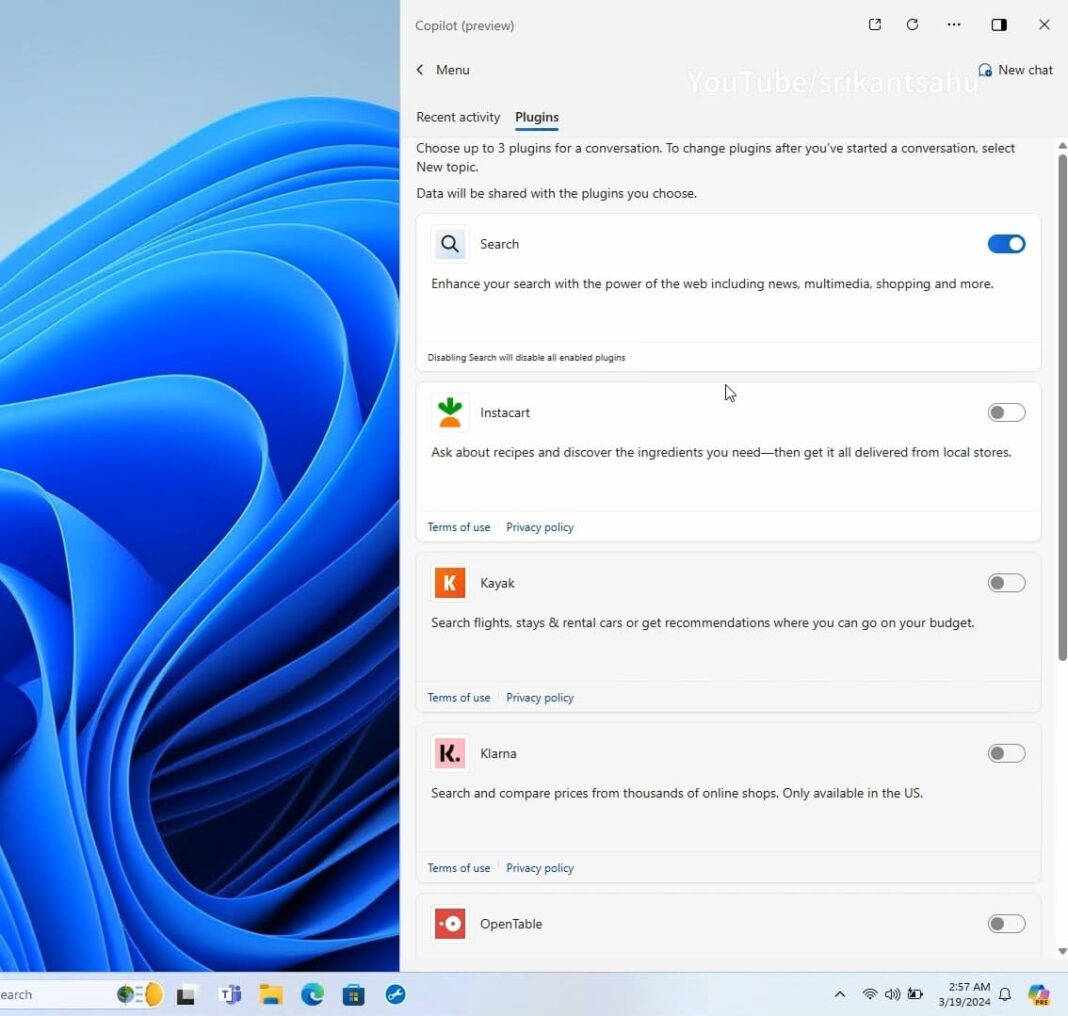Select the Plugins tab

[537, 117]
